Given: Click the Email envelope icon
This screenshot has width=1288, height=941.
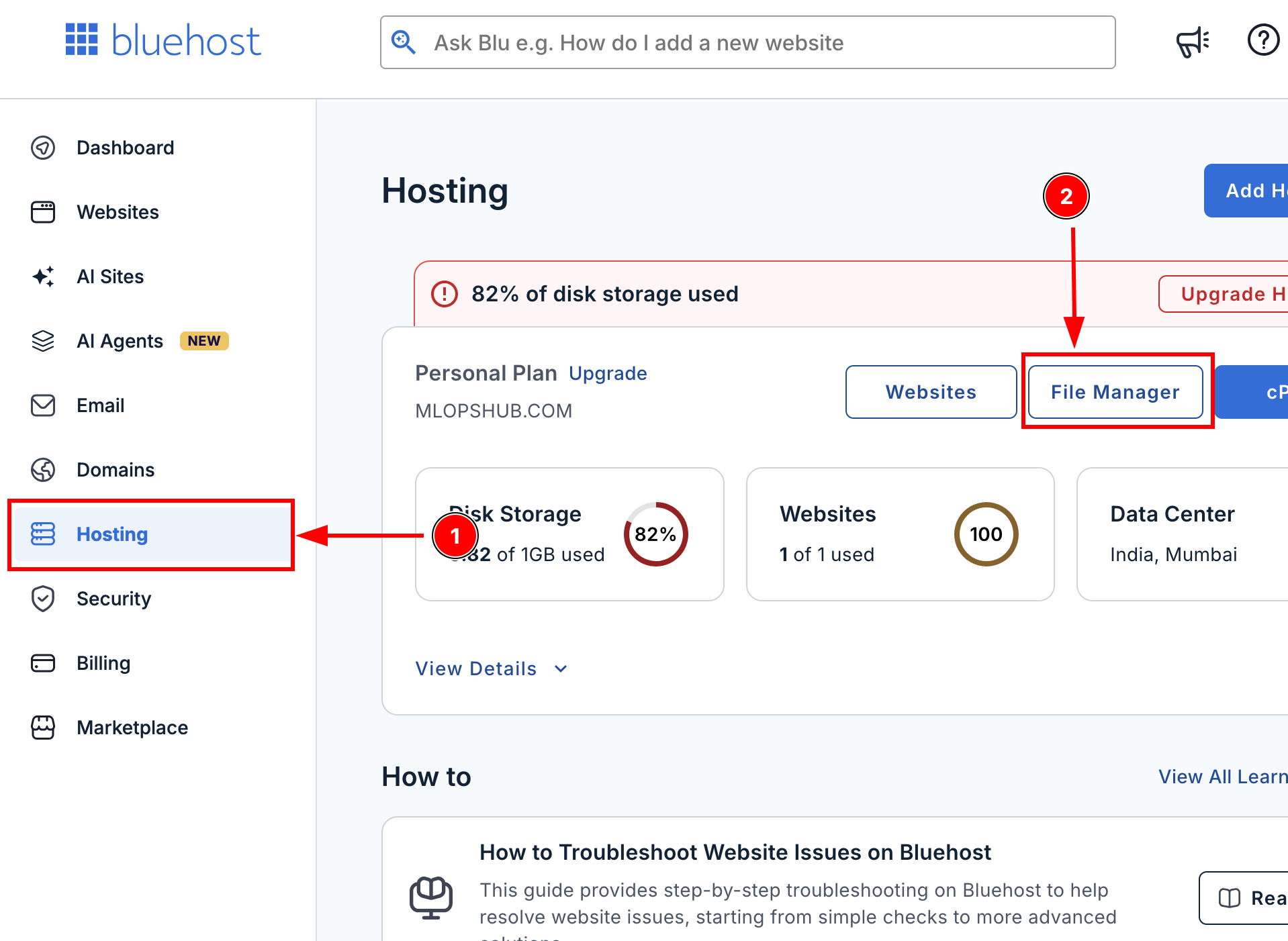Looking at the screenshot, I should 43,405.
